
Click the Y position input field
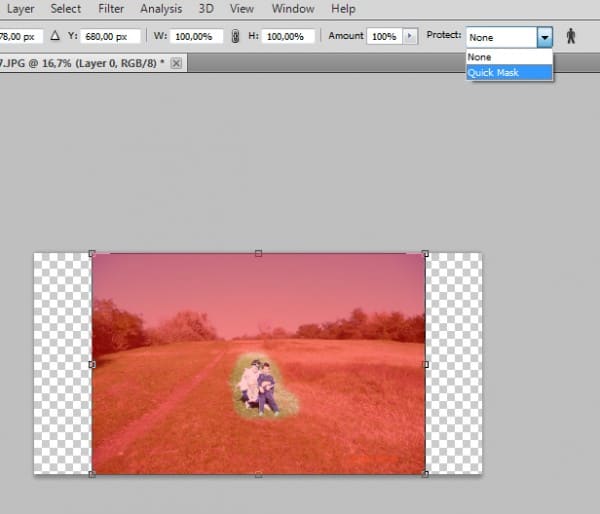click(x=112, y=36)
